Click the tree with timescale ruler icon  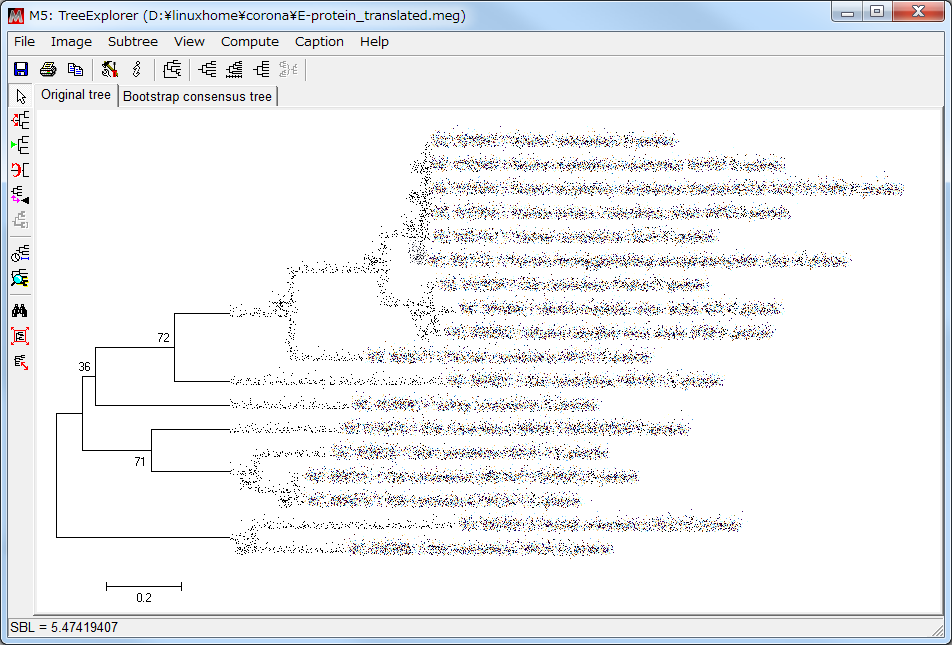point(20,254)
